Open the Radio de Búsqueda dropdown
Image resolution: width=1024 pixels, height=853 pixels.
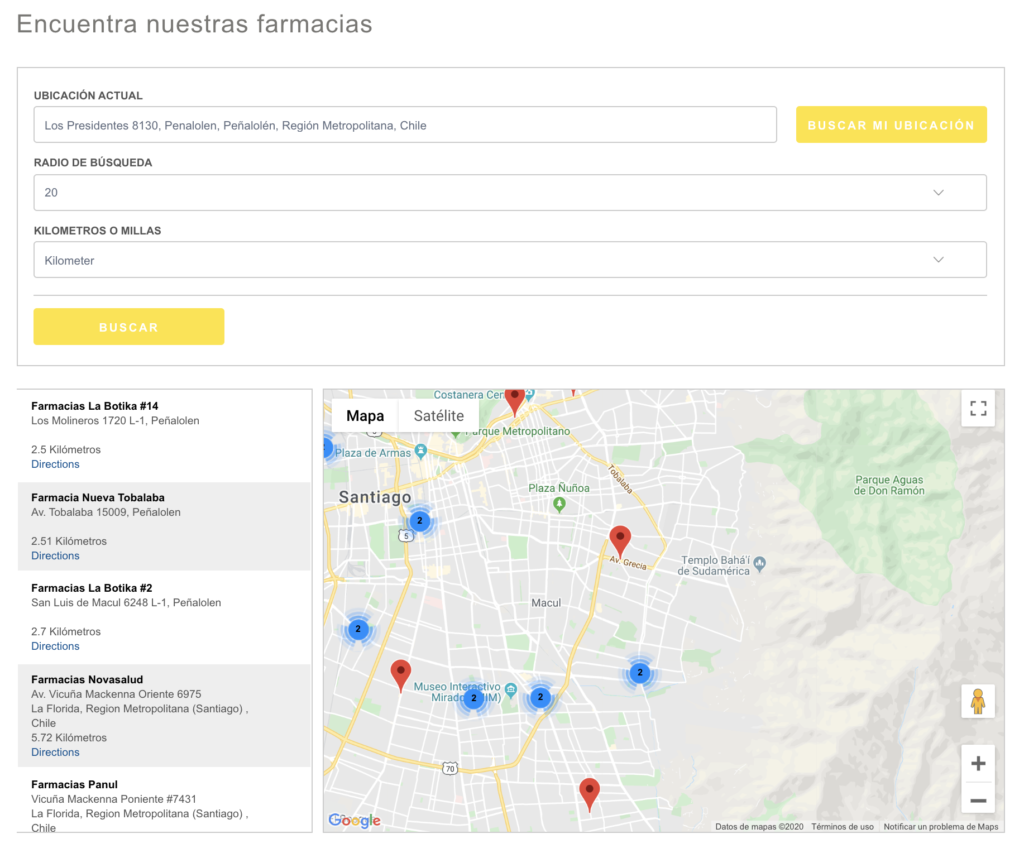click(x=510, y=193)
